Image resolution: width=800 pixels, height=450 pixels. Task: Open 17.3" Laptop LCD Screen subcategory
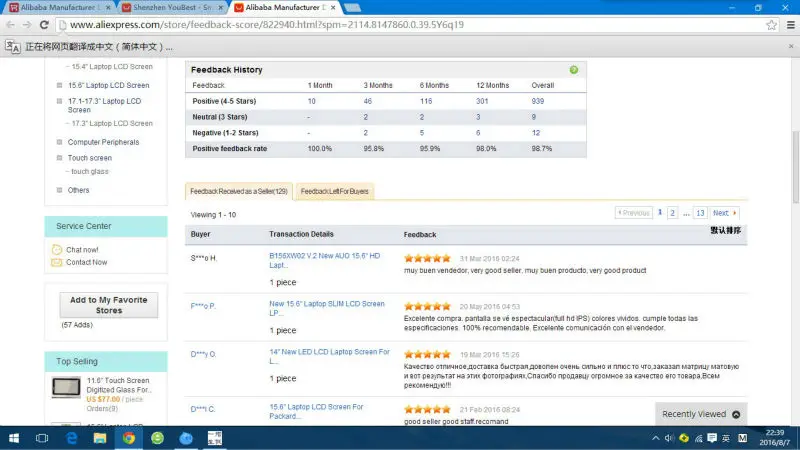click(112, 123)
